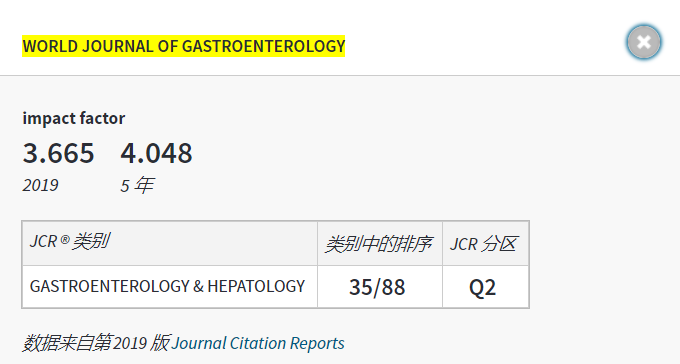Click the 5 年 label
The image size is (680, 364).
pyautogui.click(x=137, y=185)
